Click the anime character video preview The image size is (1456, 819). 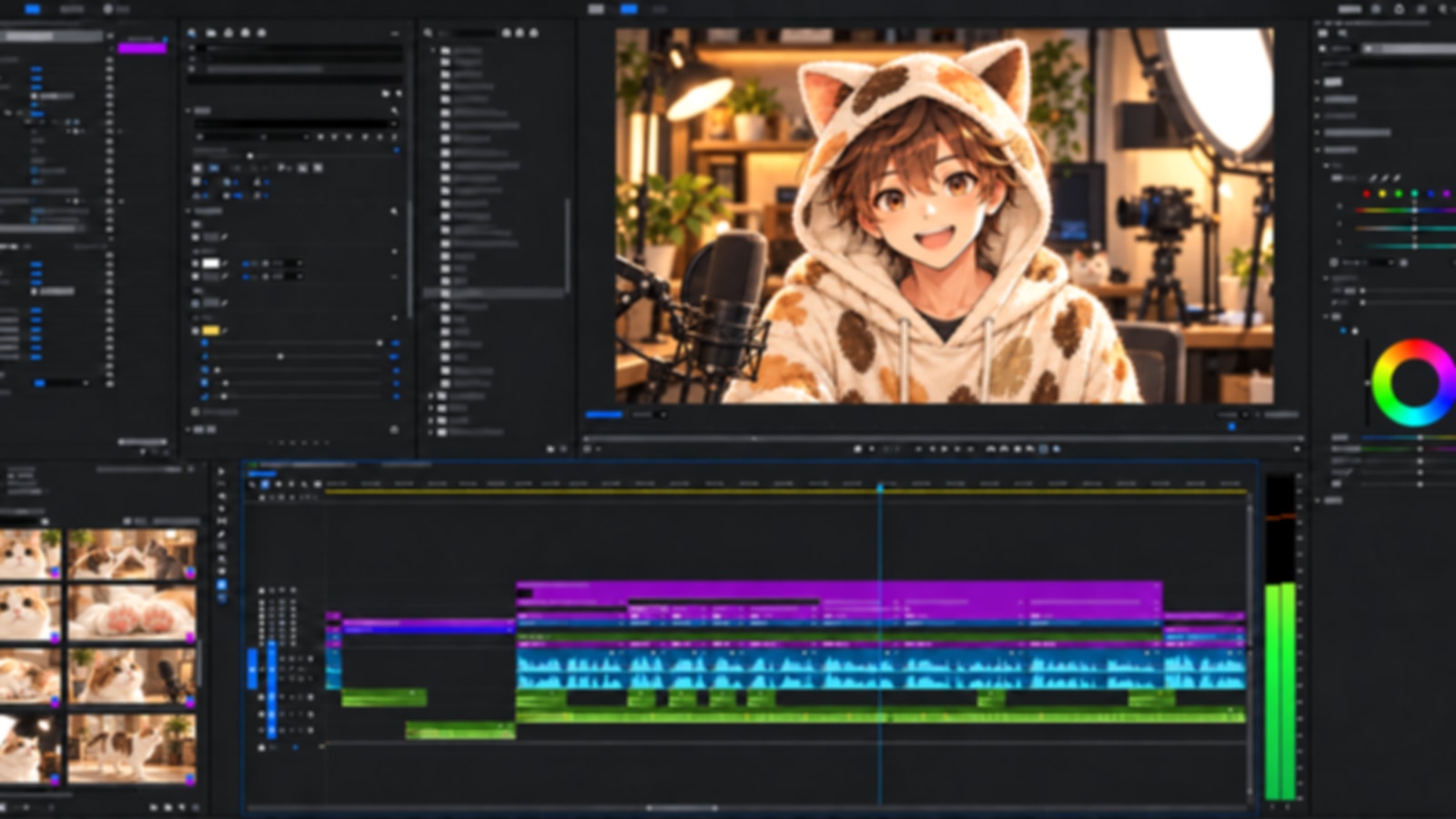[x=945, y=216]
